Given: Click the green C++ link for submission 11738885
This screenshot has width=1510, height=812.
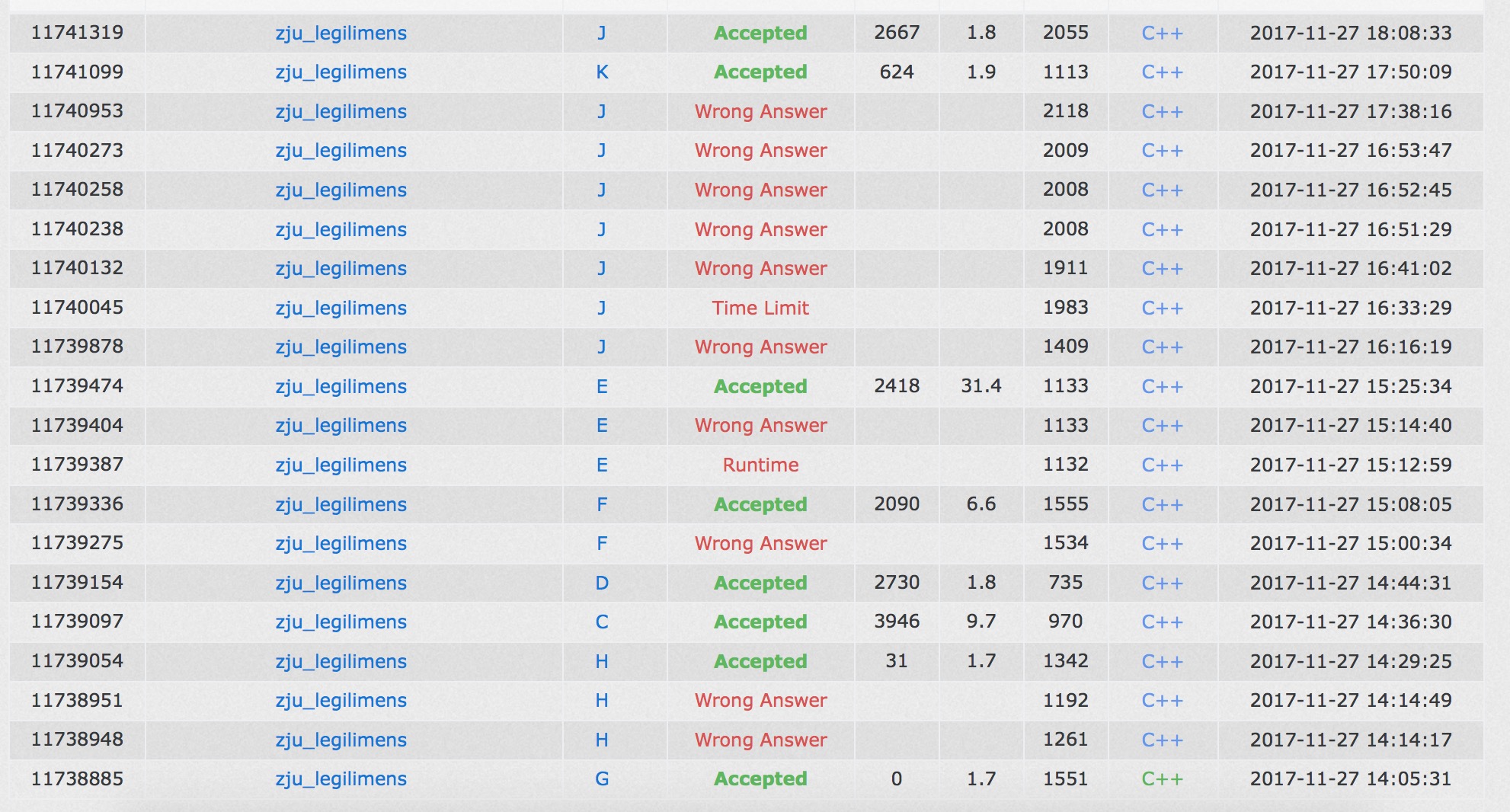Looking at the screenshot, I should click(x=1162, y=779).
